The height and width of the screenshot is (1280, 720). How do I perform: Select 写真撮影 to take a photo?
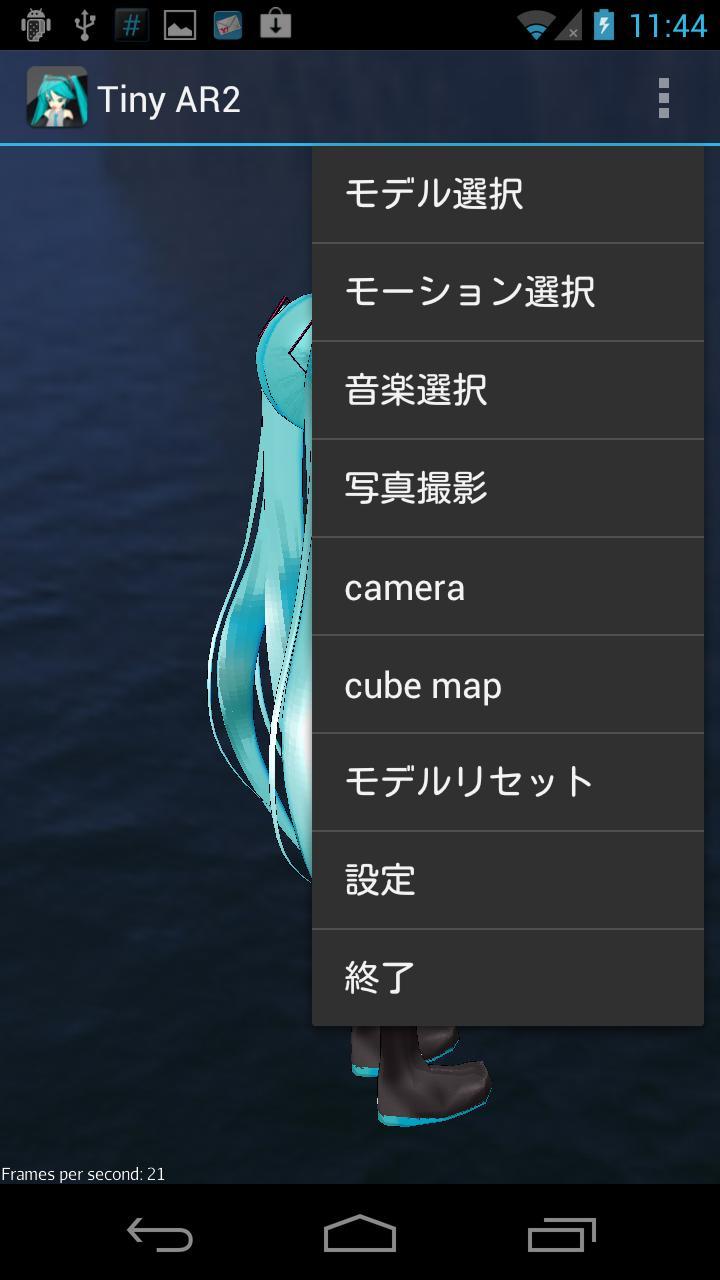point(507,488)
